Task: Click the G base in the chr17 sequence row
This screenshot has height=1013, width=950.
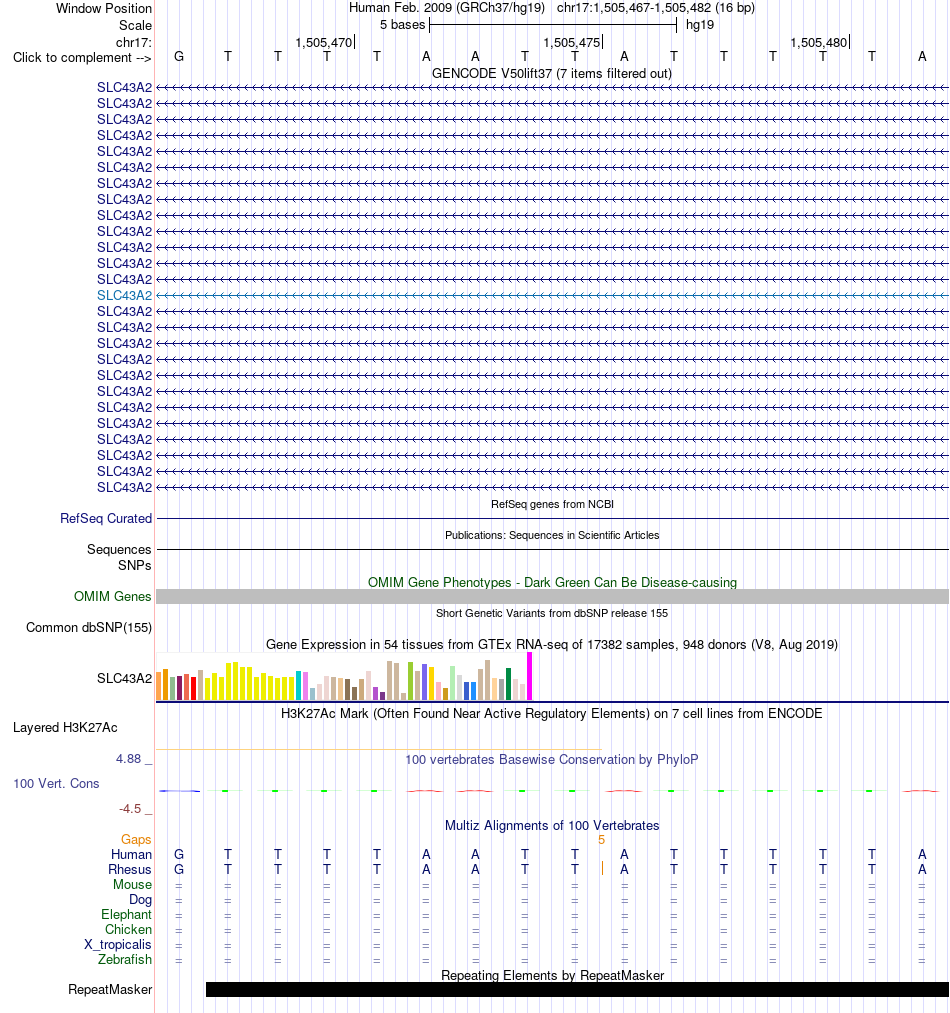Action: [179, 57]
